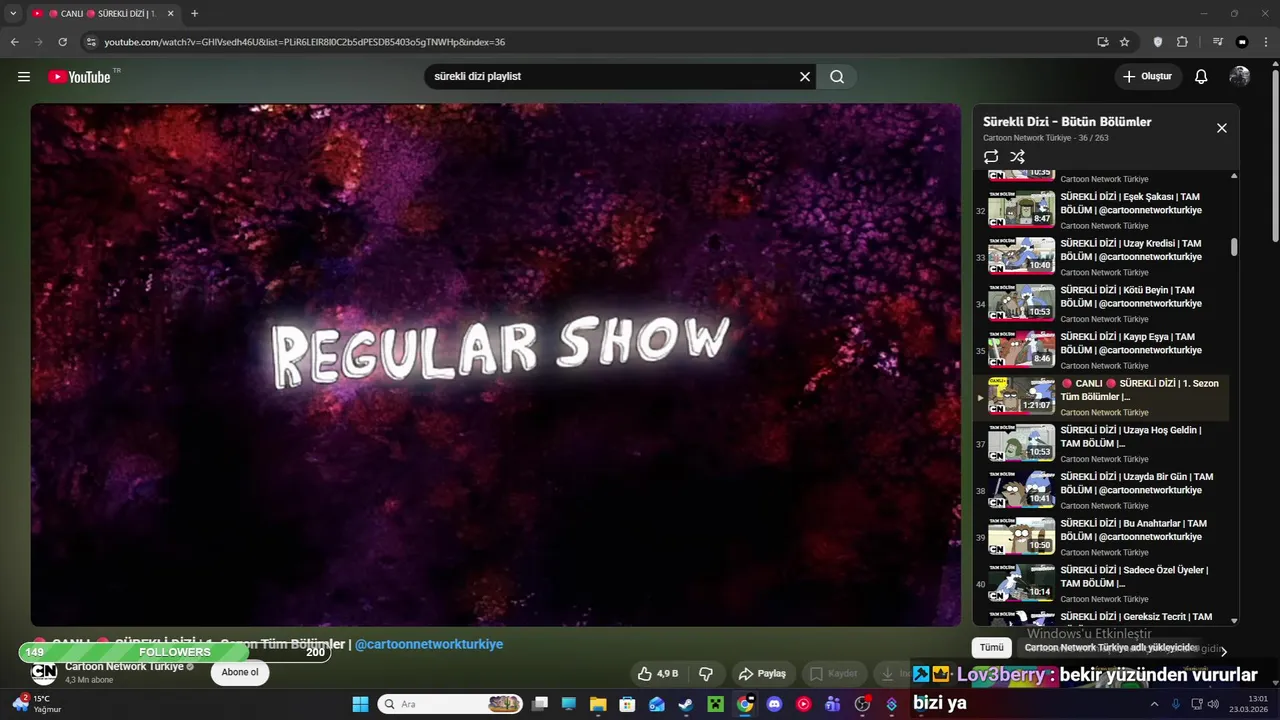Close the CANLI SÜREKLİ DİZİ browser tab
1280x720 pixels.
[170, 13]
